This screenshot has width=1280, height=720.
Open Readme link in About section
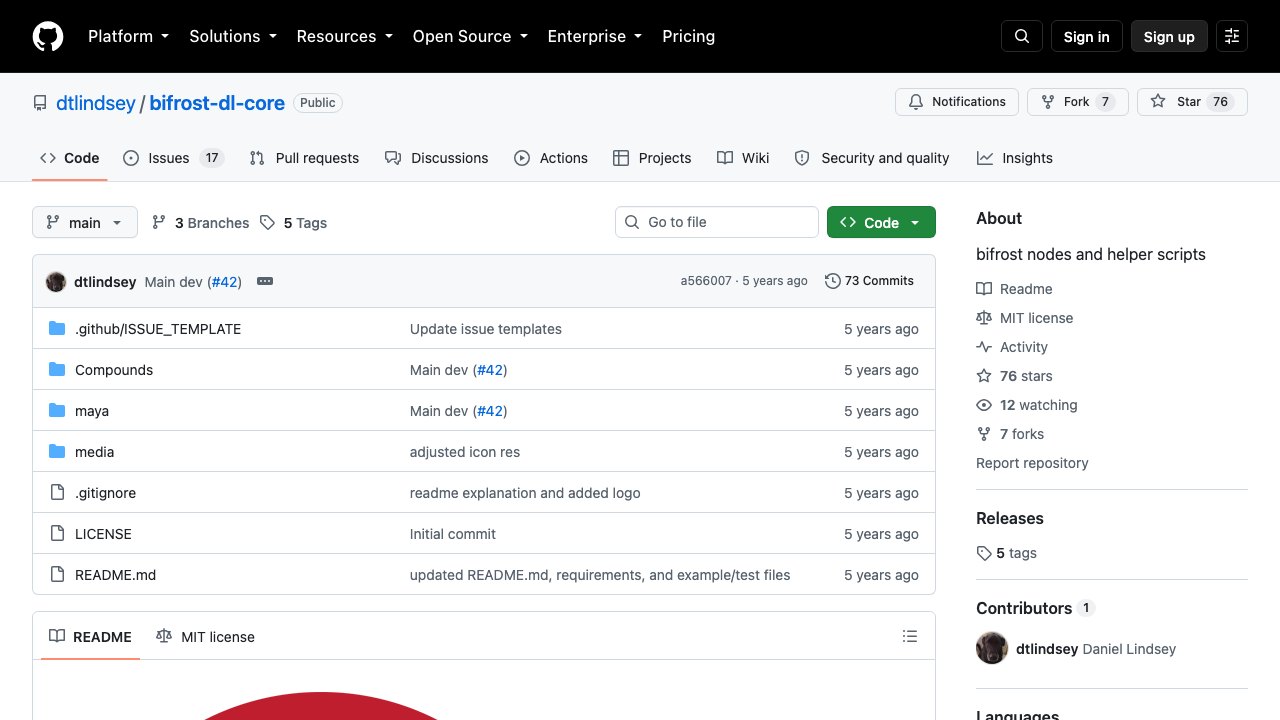1014,289
